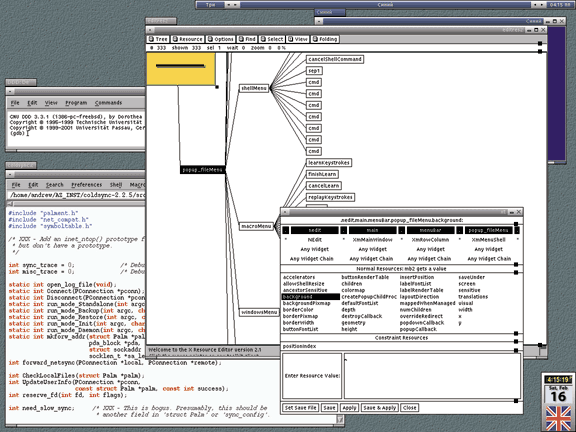Click the resource value text field
Screen dimensions: 576x432
pos(432,376)
